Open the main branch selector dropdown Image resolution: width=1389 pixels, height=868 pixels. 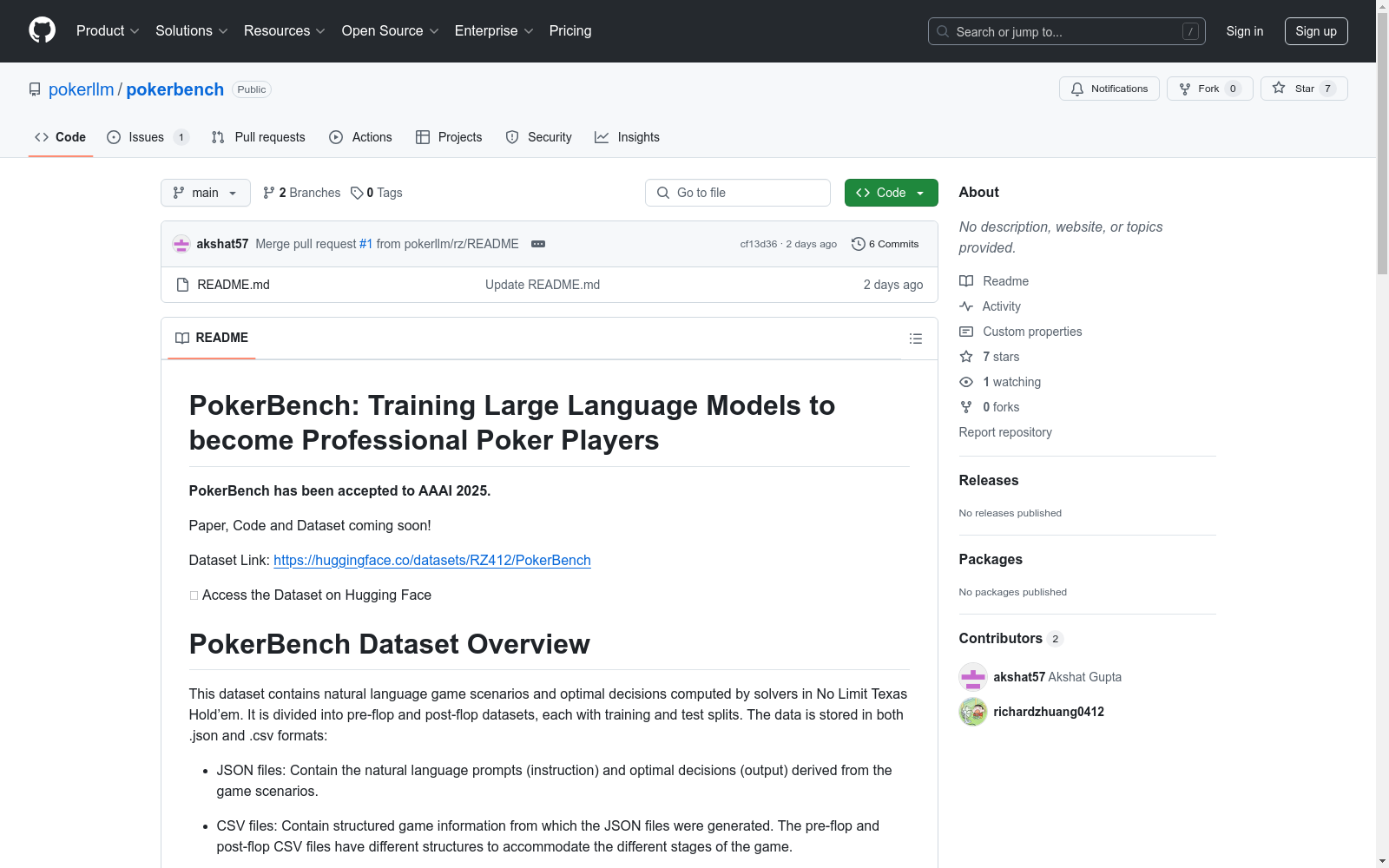[x=205, y=193]
